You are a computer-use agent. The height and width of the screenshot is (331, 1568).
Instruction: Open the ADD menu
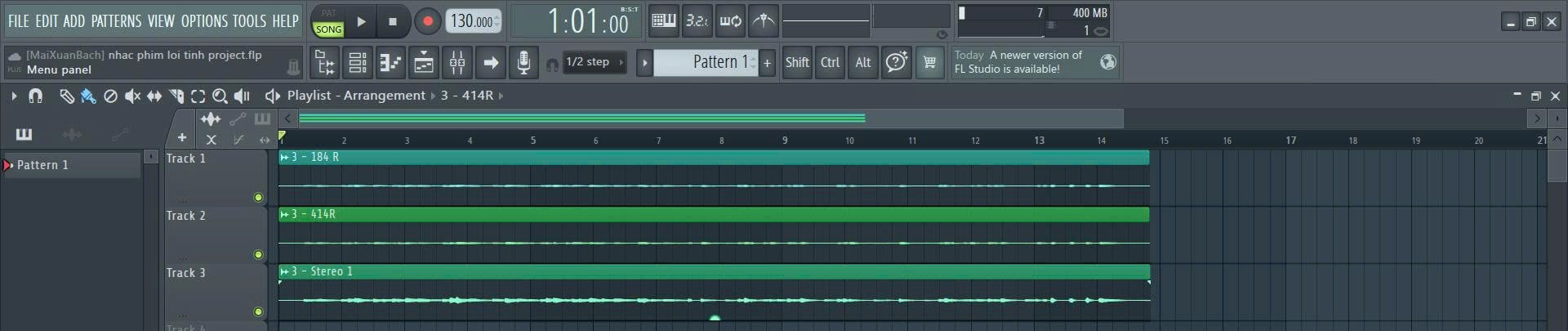click(x=74, y=21)
